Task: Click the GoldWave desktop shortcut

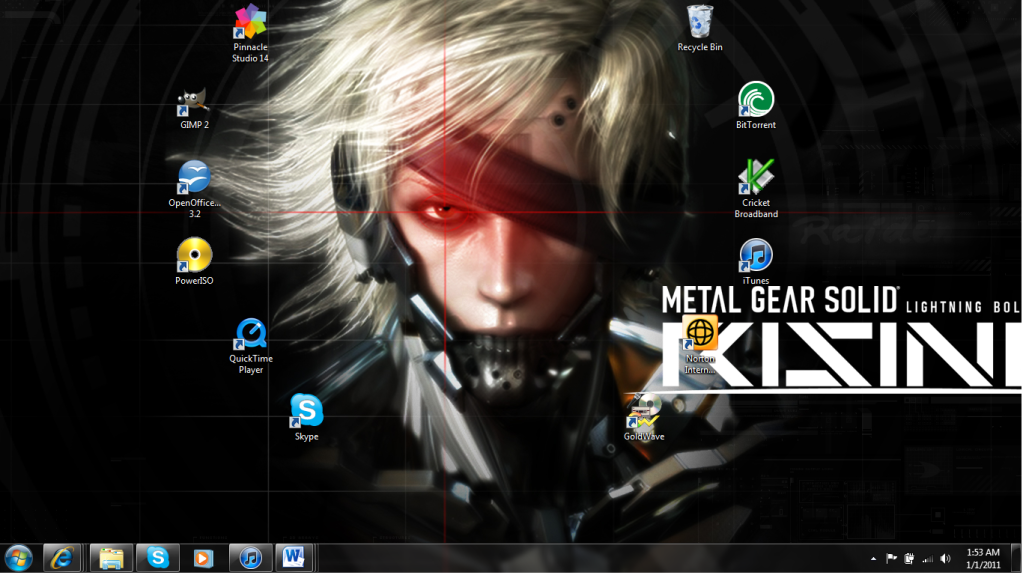Action: point(644,418)
